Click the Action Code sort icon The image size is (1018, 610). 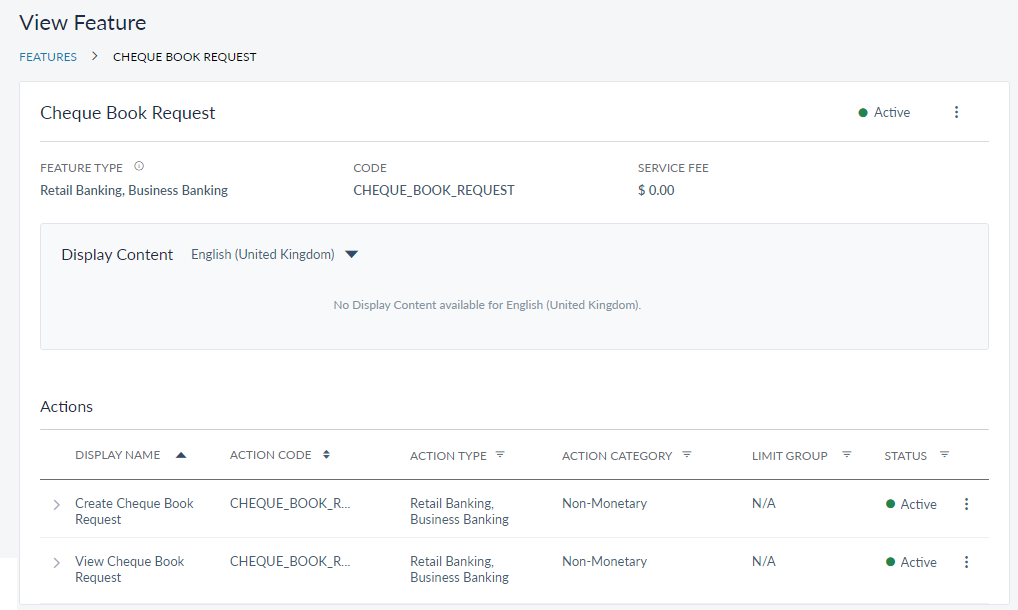click(x=326, y=455)
